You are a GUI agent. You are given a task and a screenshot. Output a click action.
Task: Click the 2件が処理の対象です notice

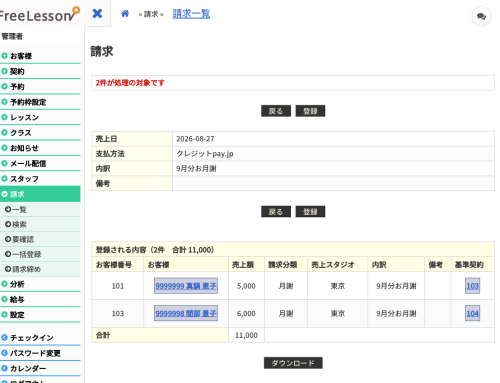pyautogui.click(x=130, y=83)
